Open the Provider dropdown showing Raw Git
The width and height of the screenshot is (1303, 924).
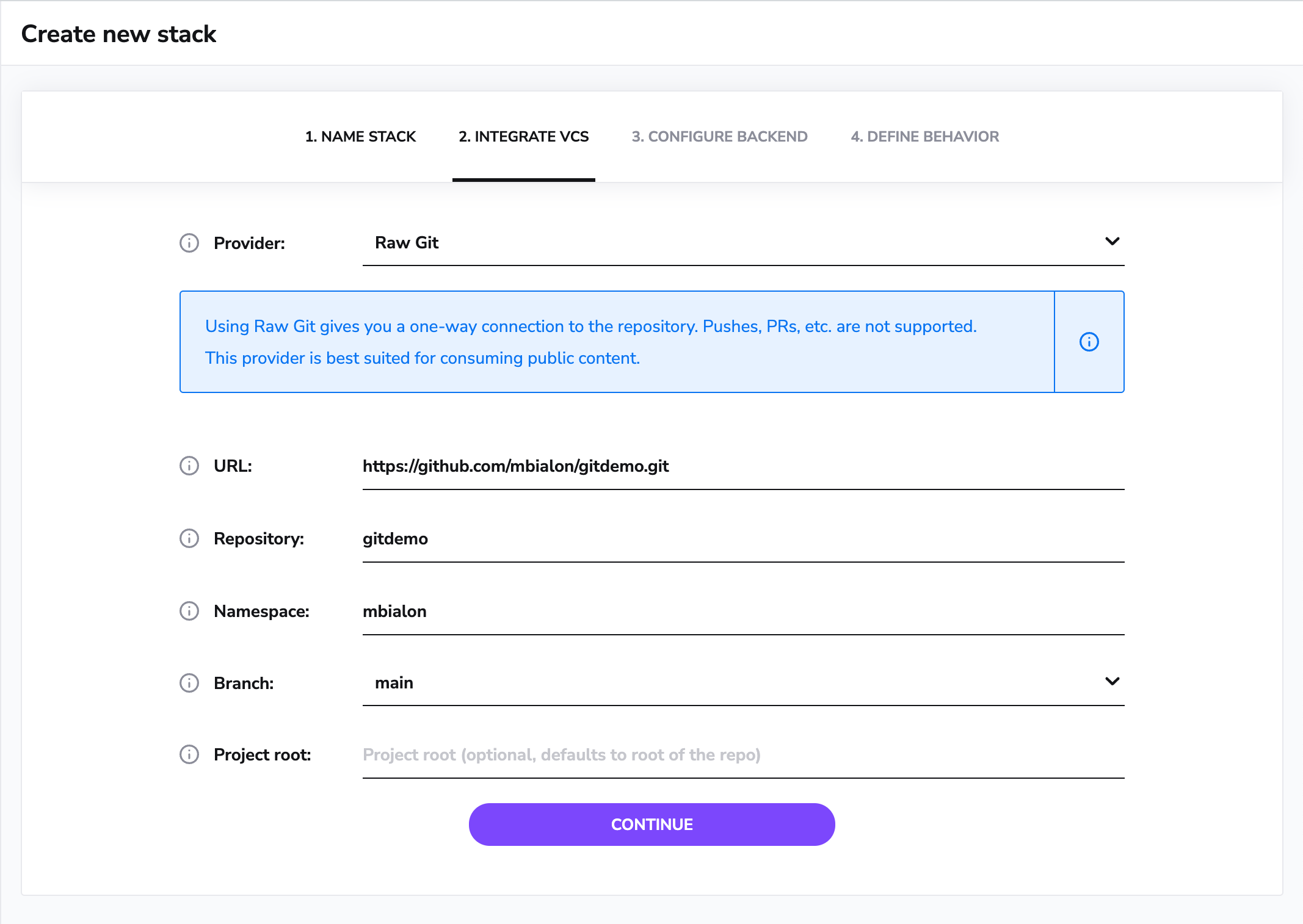(x=733, y=243)
